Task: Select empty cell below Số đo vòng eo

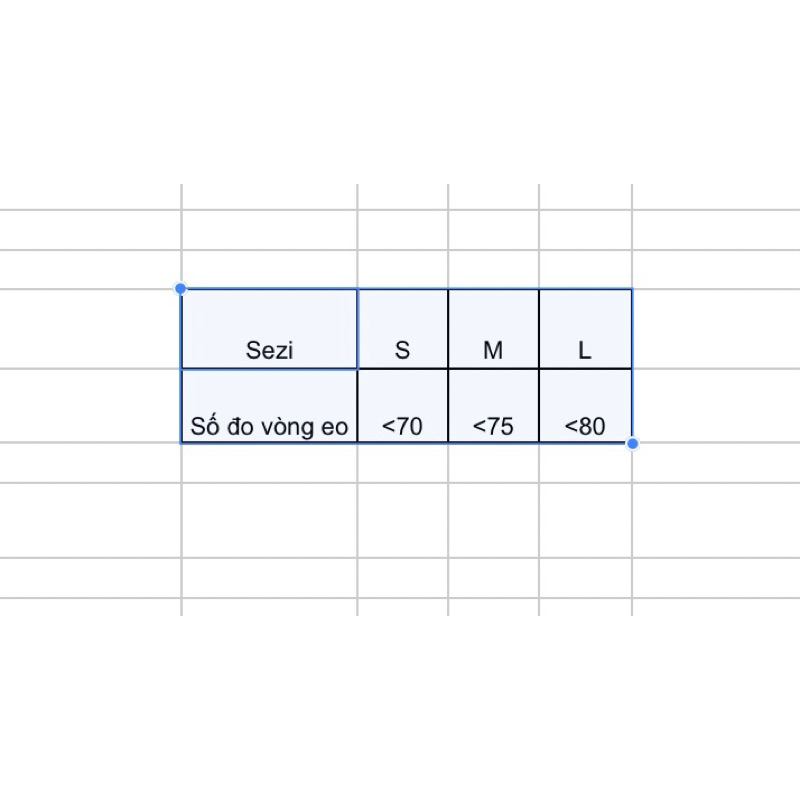Action: (269, 462)
